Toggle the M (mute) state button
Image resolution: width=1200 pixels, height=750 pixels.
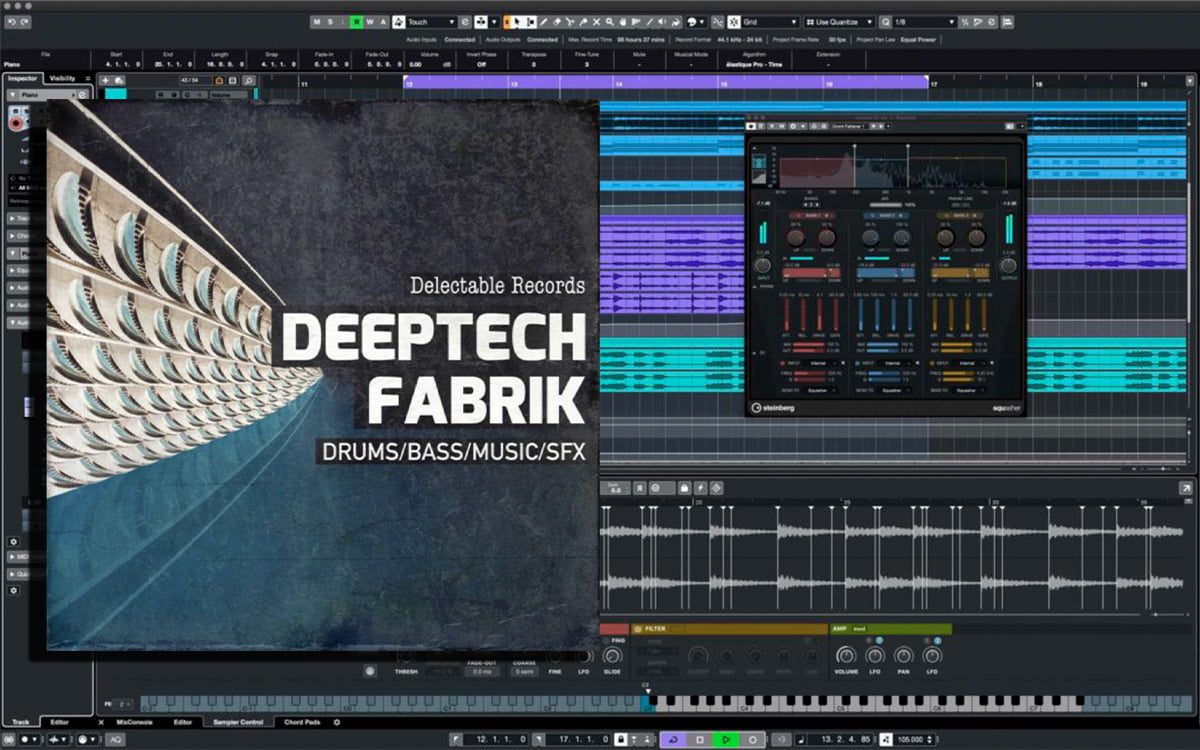tap(317, 22)
